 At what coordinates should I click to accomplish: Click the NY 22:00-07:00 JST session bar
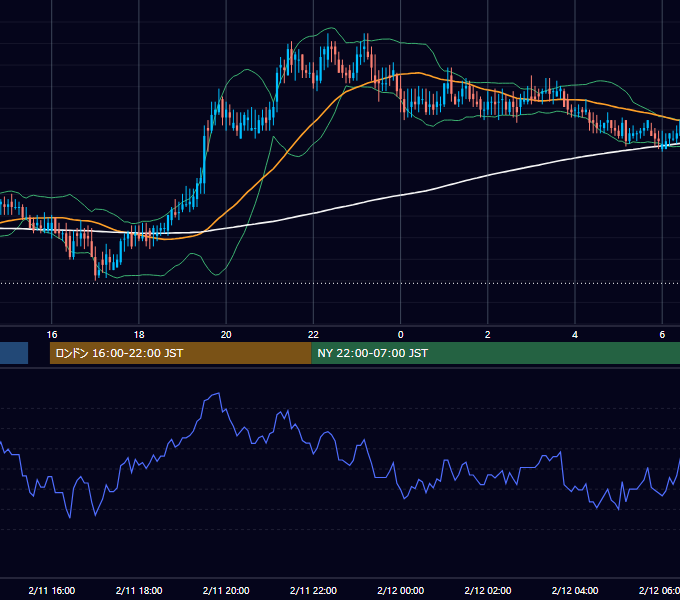click(495, 353)
